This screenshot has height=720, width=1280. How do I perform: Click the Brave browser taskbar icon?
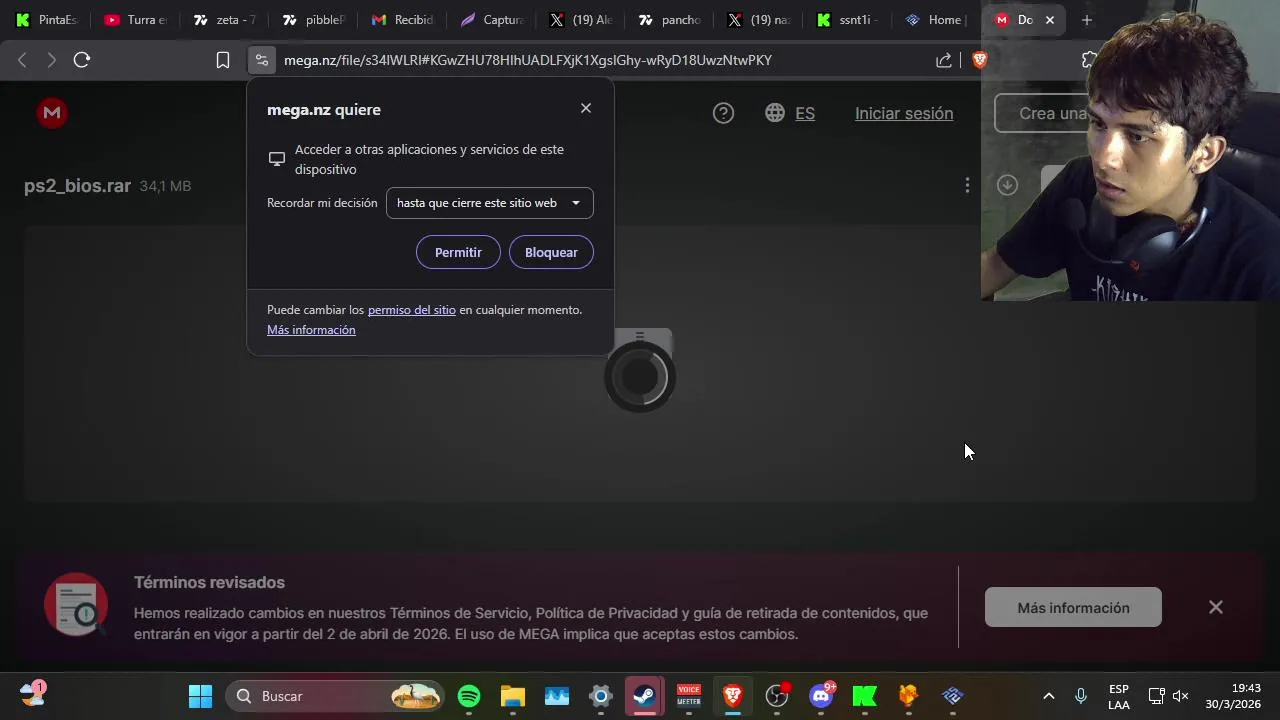pos(733,696)
